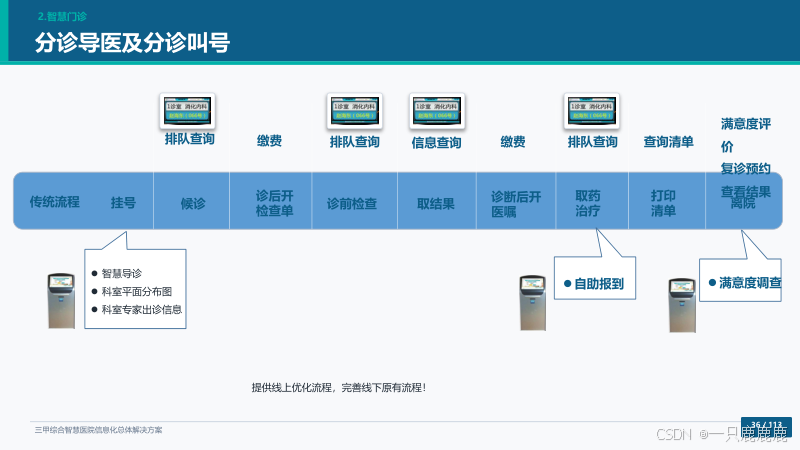Click the 查询清单 label
800x450 pixels.
coord(668,142)
